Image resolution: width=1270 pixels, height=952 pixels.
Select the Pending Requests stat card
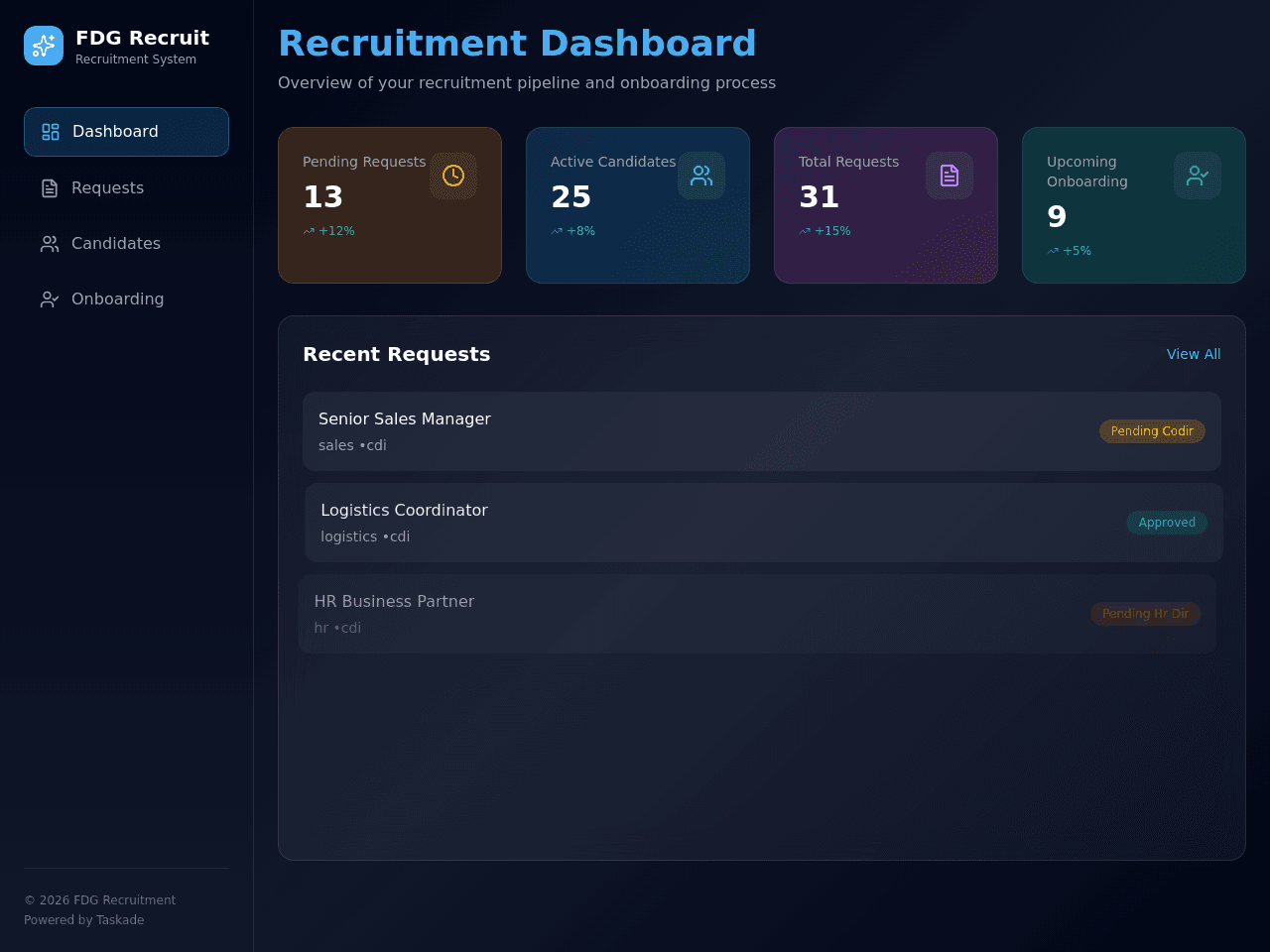(390, 205)
